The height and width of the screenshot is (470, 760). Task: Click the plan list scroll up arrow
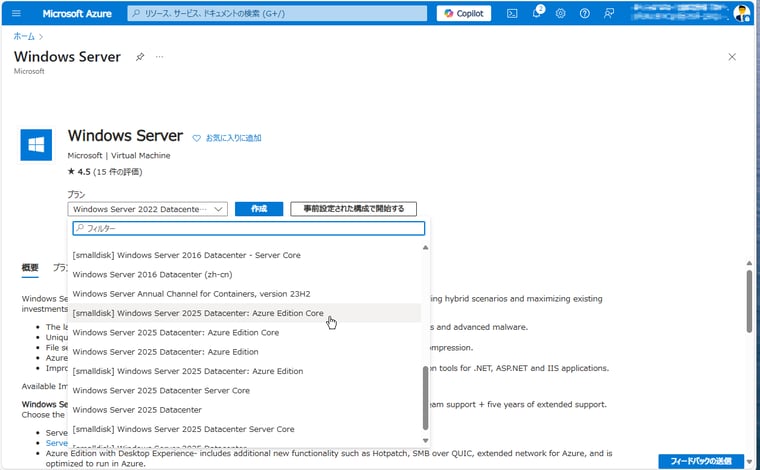[425, 248]
